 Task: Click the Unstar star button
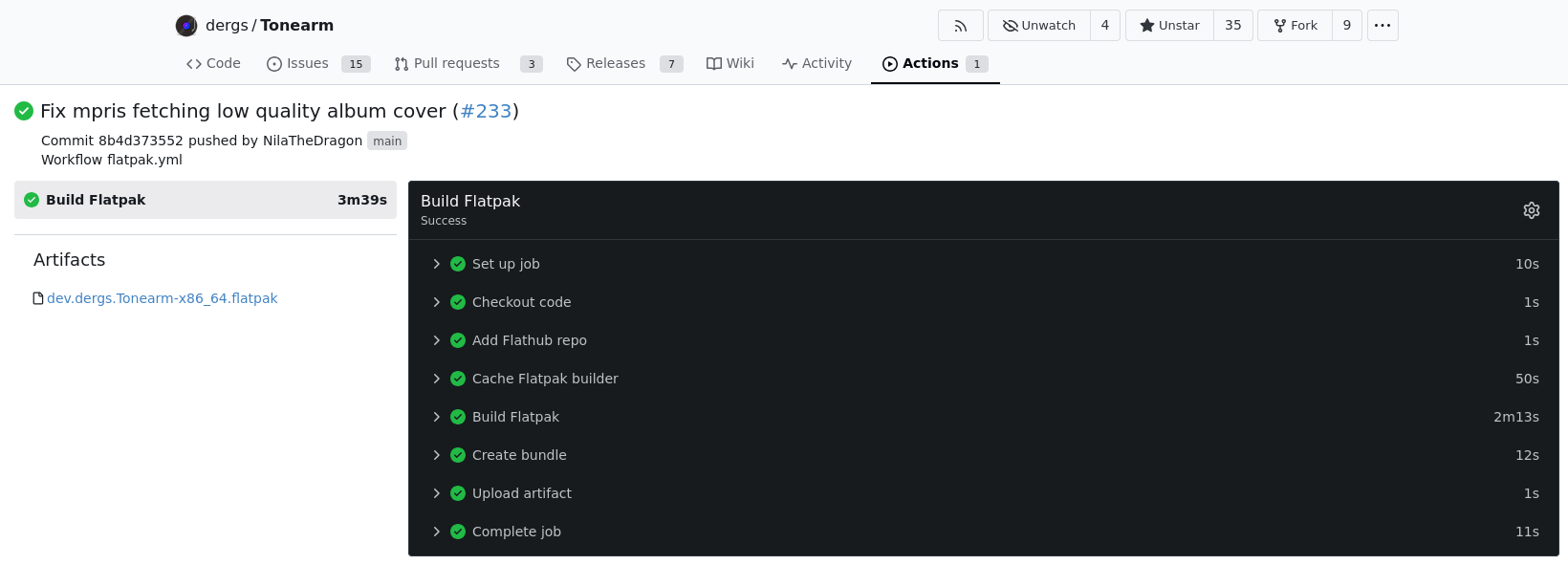(1169, 26)
